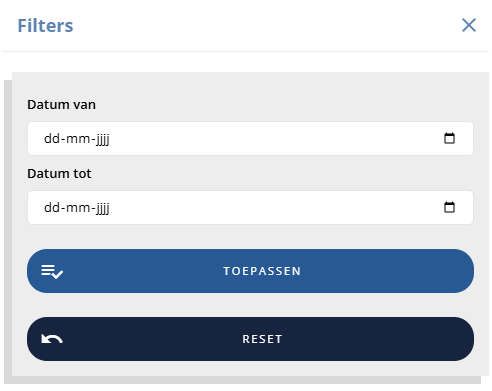Click the undo arrow icon on the Reset button
492x391 pixels.
(52, 339)
